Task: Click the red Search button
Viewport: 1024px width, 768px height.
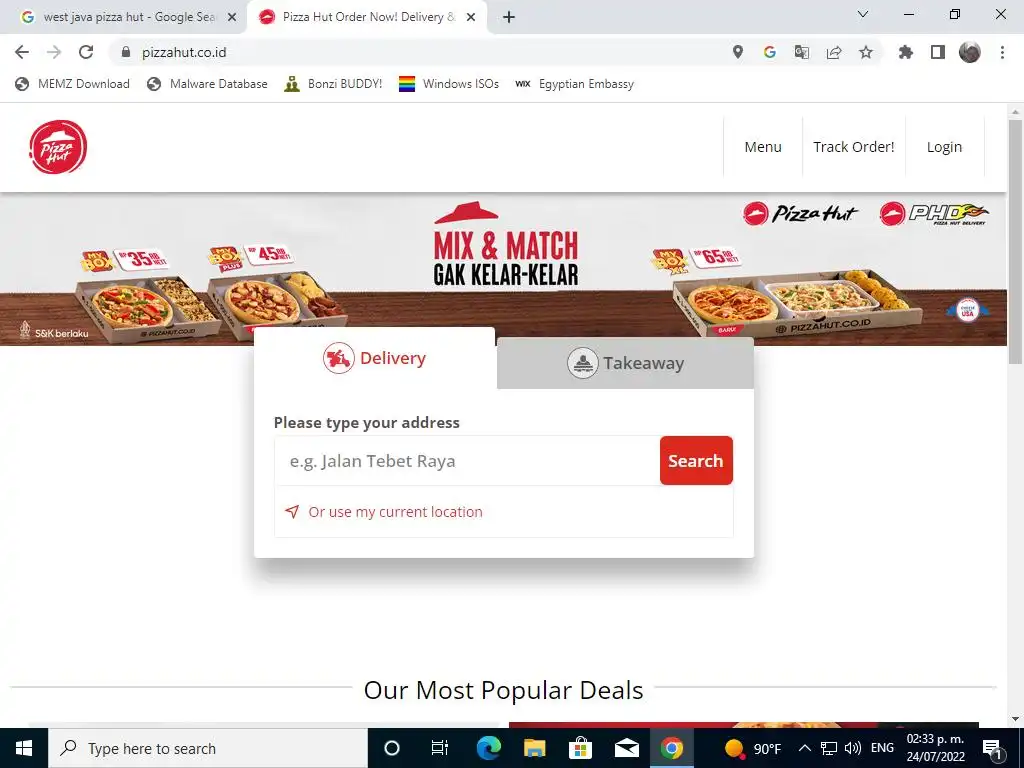Action: point(696,460)
